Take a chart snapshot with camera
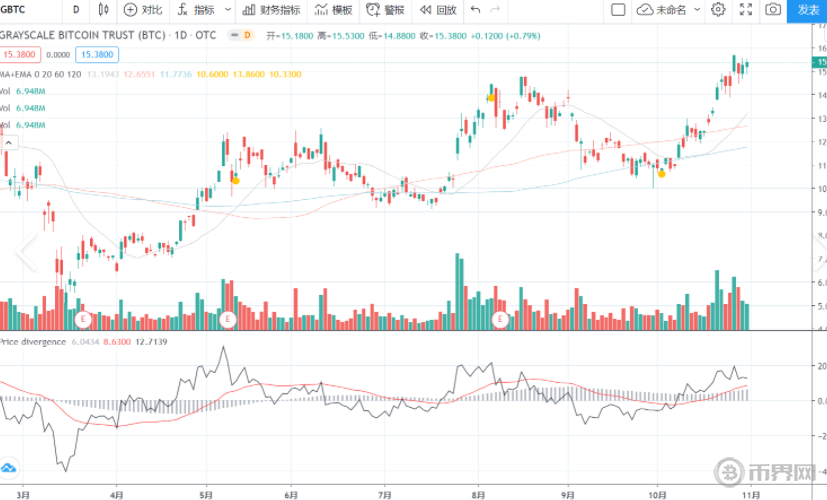 click(x=773, y=10)
